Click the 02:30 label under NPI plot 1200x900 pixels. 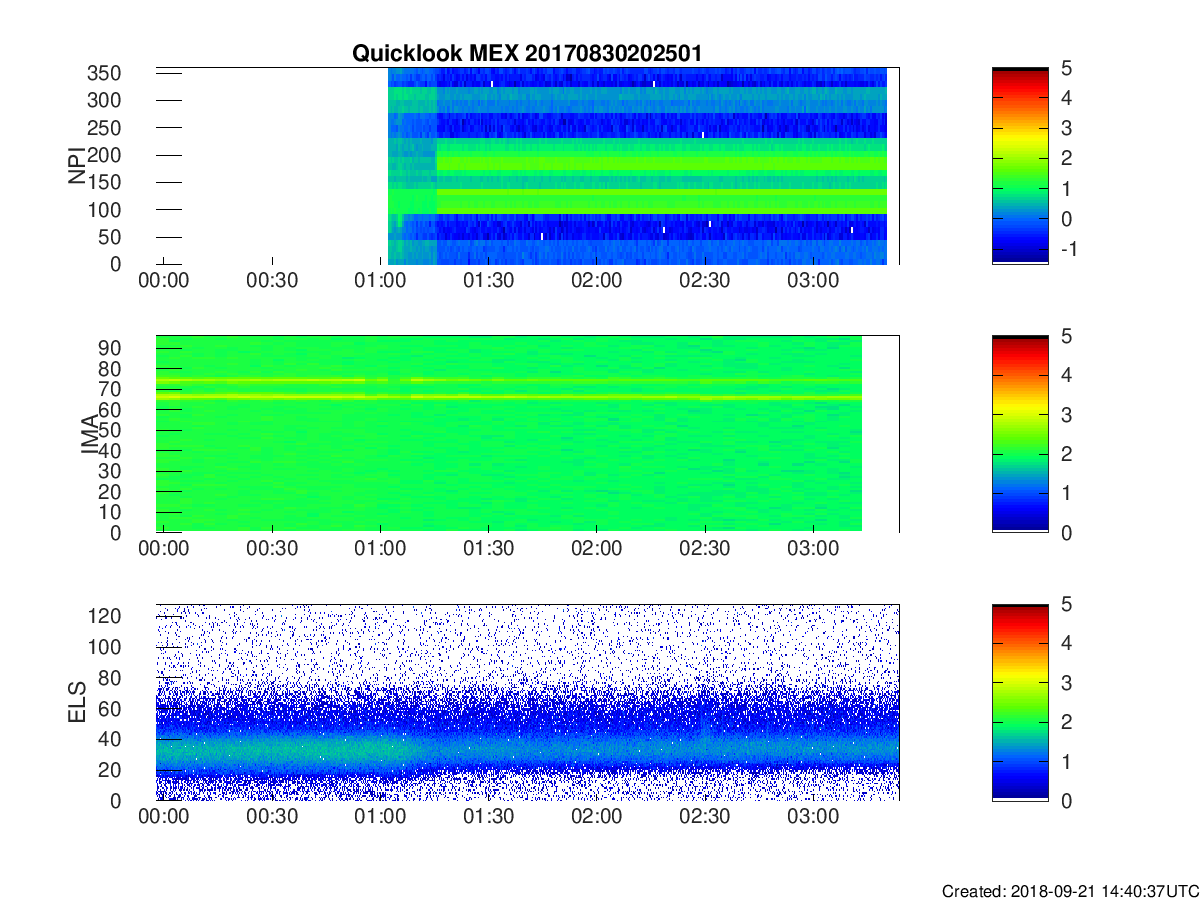tap(705, 281)
